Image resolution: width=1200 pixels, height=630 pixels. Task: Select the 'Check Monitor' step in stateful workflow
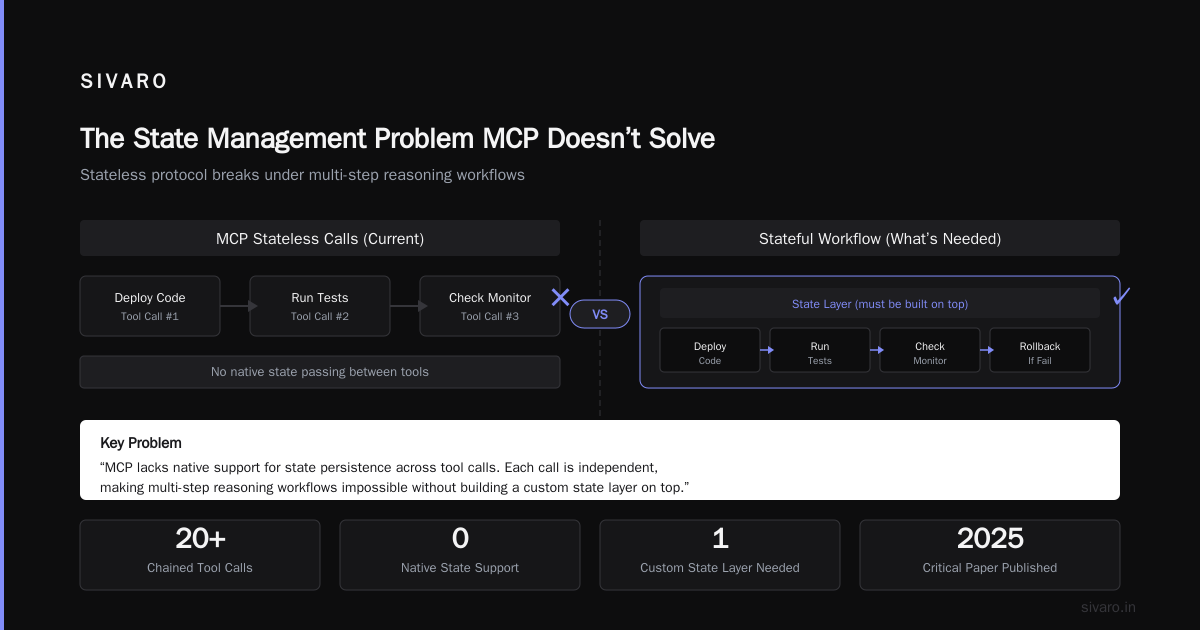click(x=930, y=350)
